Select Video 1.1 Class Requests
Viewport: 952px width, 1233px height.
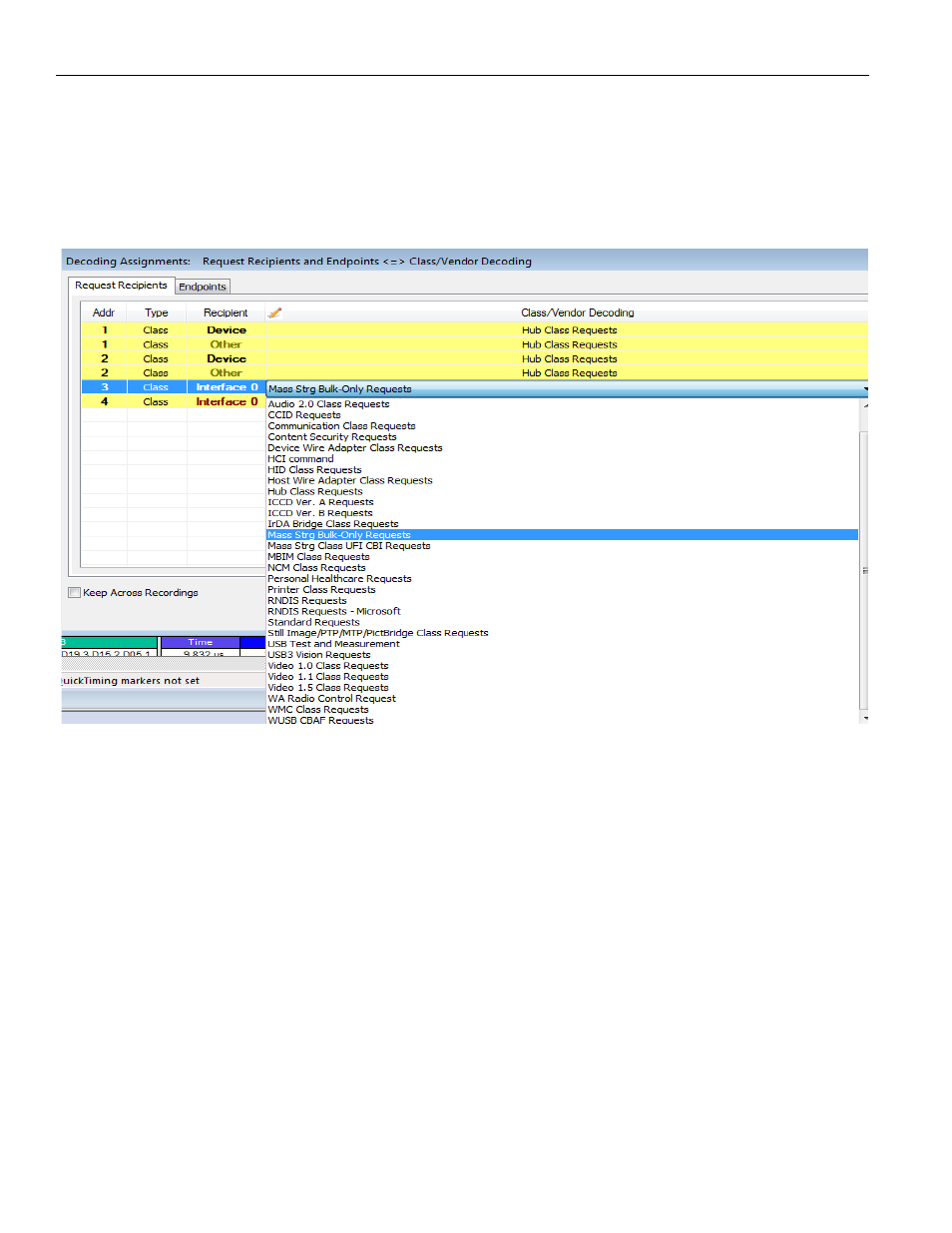click(328, 677)
